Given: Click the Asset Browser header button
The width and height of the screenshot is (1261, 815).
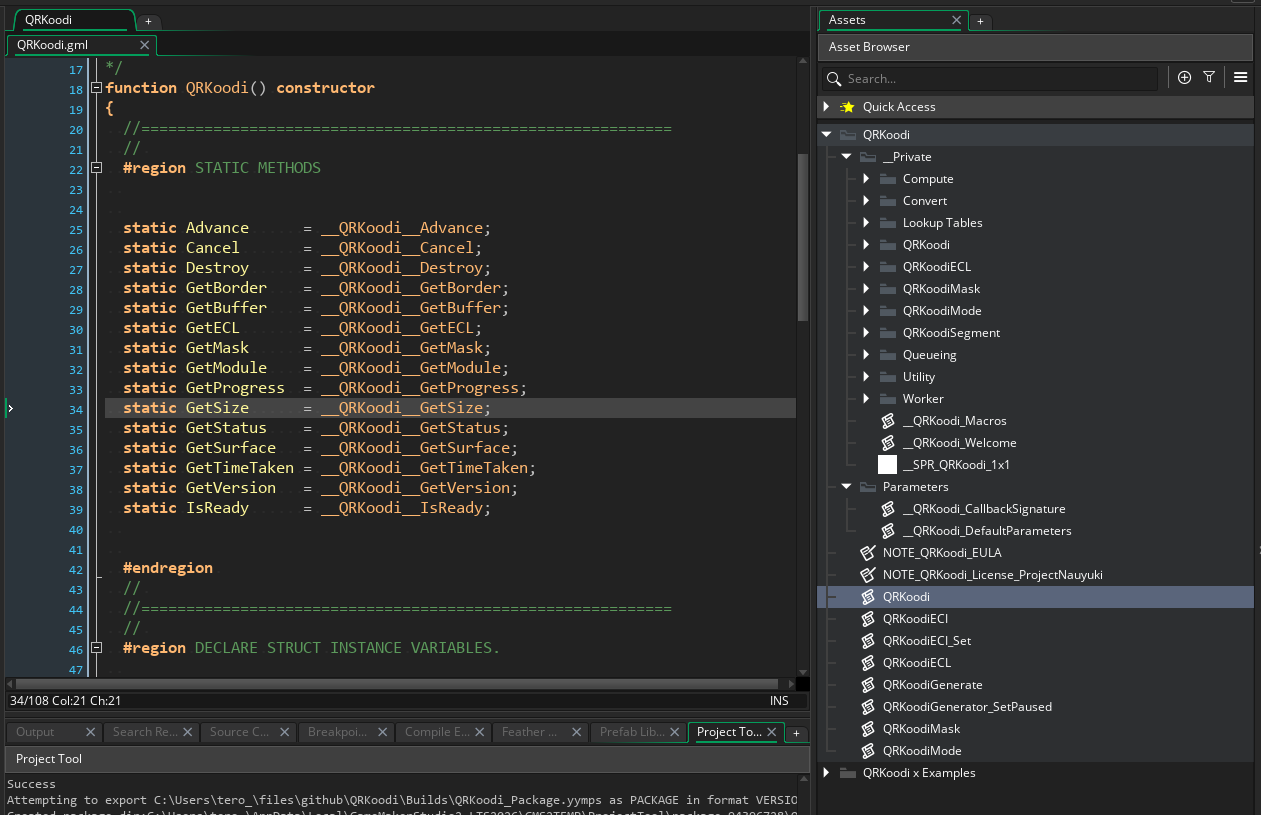Looking at the screenshot, I should pyautogui.click(x=1035, y=47).
